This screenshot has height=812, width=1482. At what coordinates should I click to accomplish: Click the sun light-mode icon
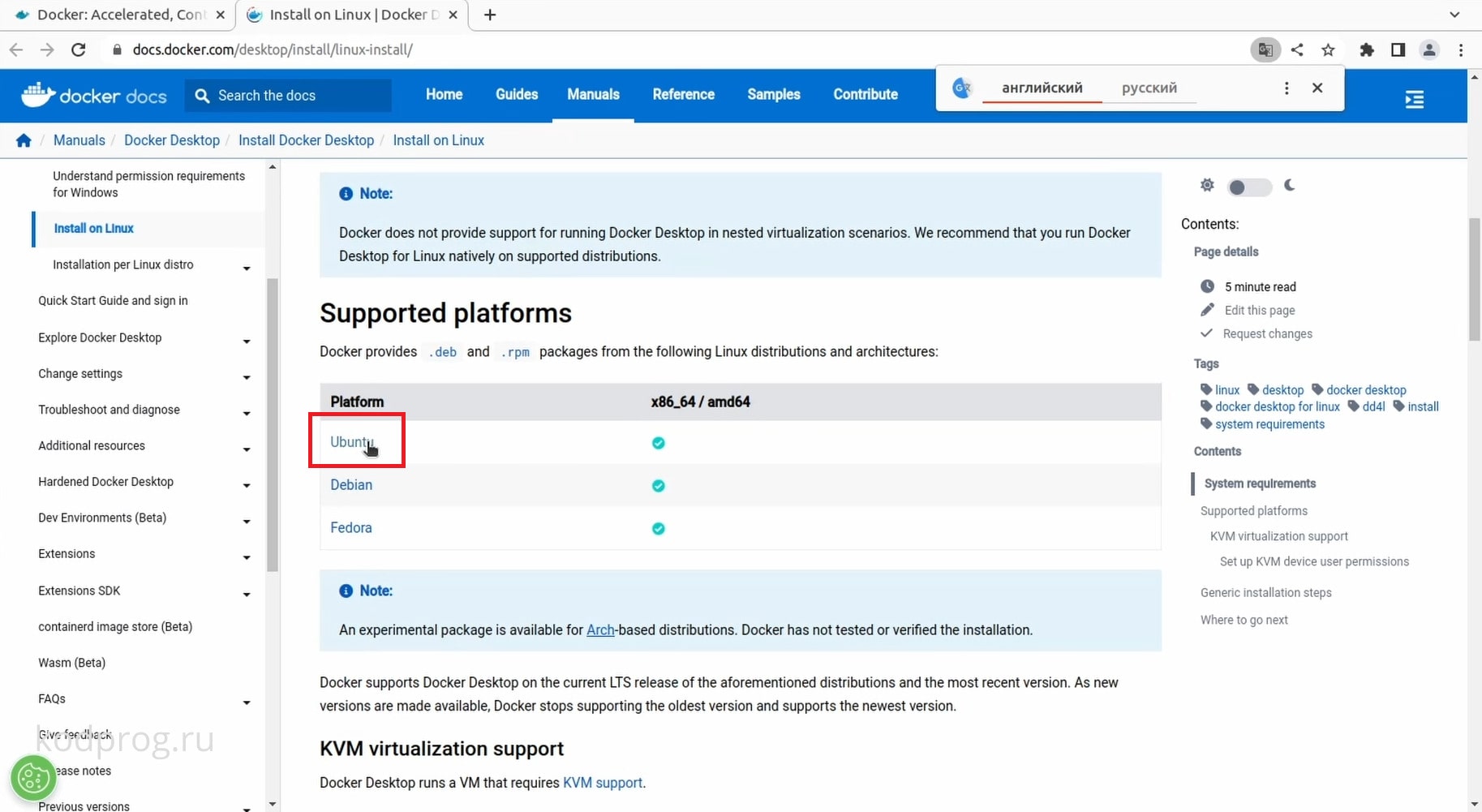pyautogui.click(x=1207, y=186)
